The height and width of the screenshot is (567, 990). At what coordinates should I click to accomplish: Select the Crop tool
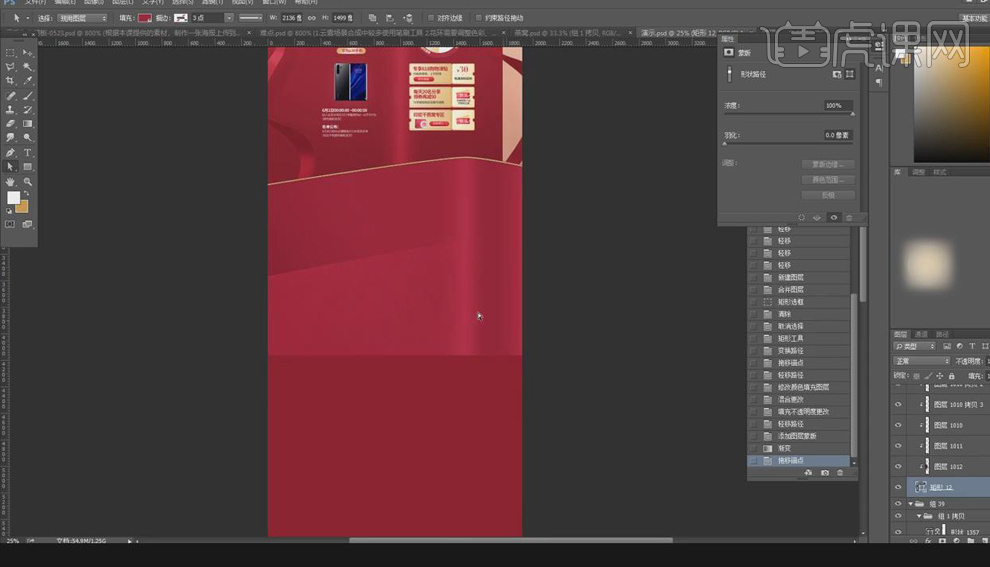[x=11, y=81]
